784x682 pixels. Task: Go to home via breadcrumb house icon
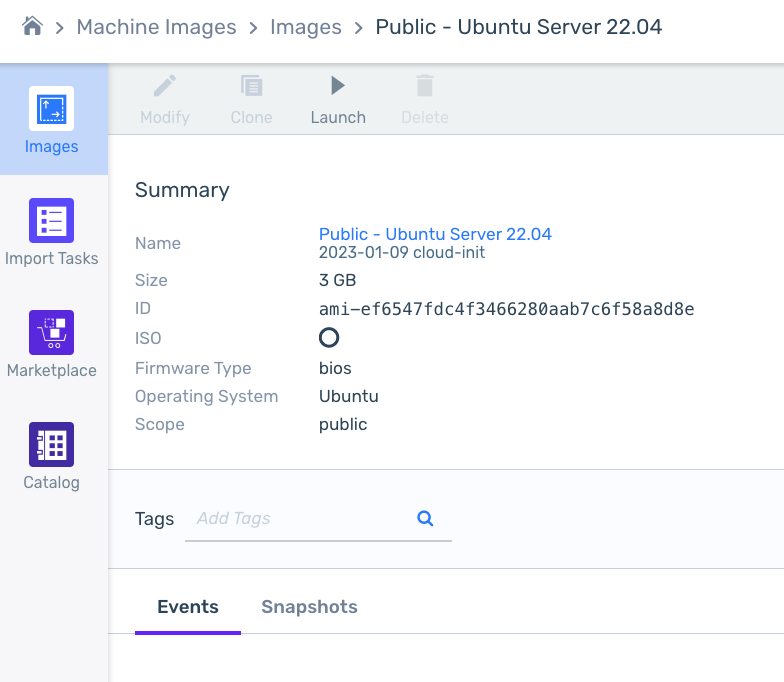[x=32, y=26]
